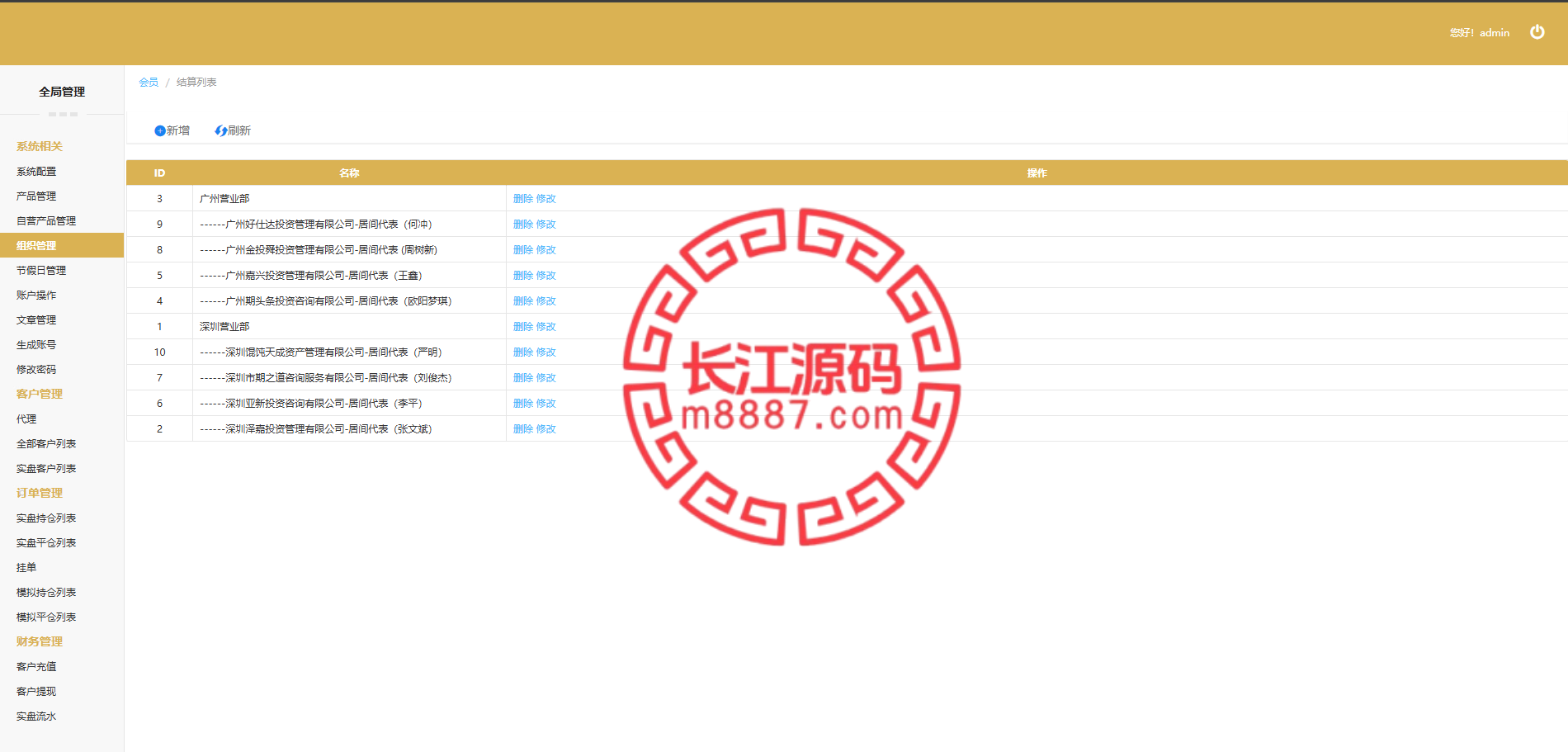Viewport: 1568px width, 752px height.
Task: Click the 广州营业部 name cell
Action: pos(349,199)
